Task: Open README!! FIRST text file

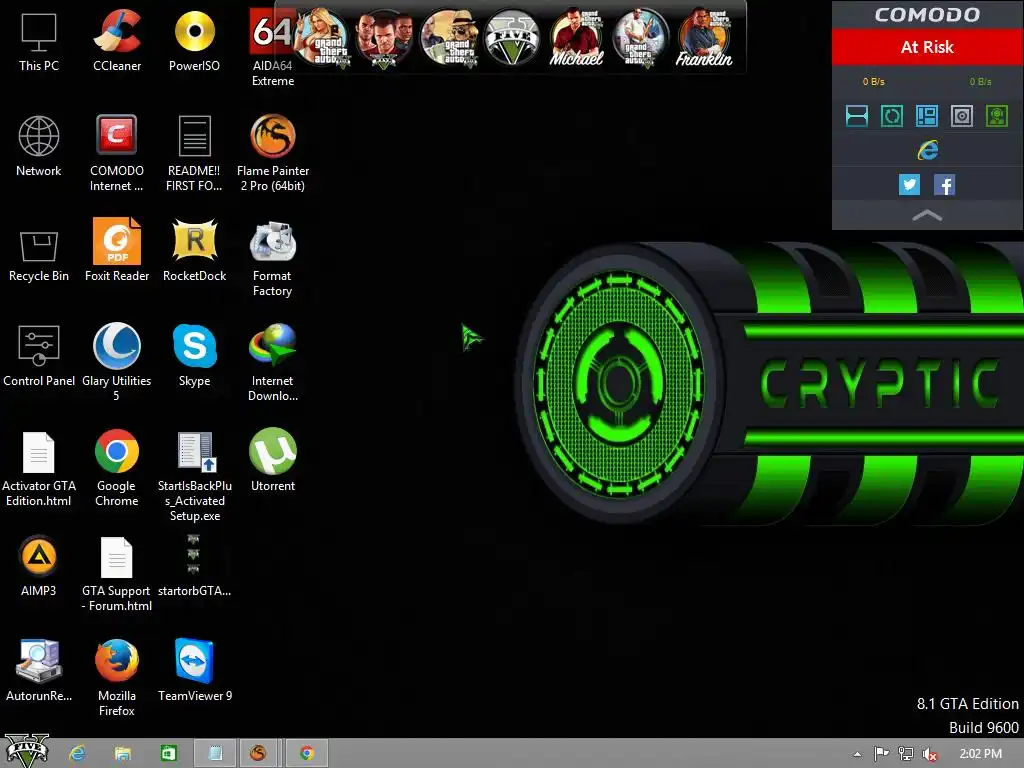Action: pyautogui.click(x=194, y=154)
